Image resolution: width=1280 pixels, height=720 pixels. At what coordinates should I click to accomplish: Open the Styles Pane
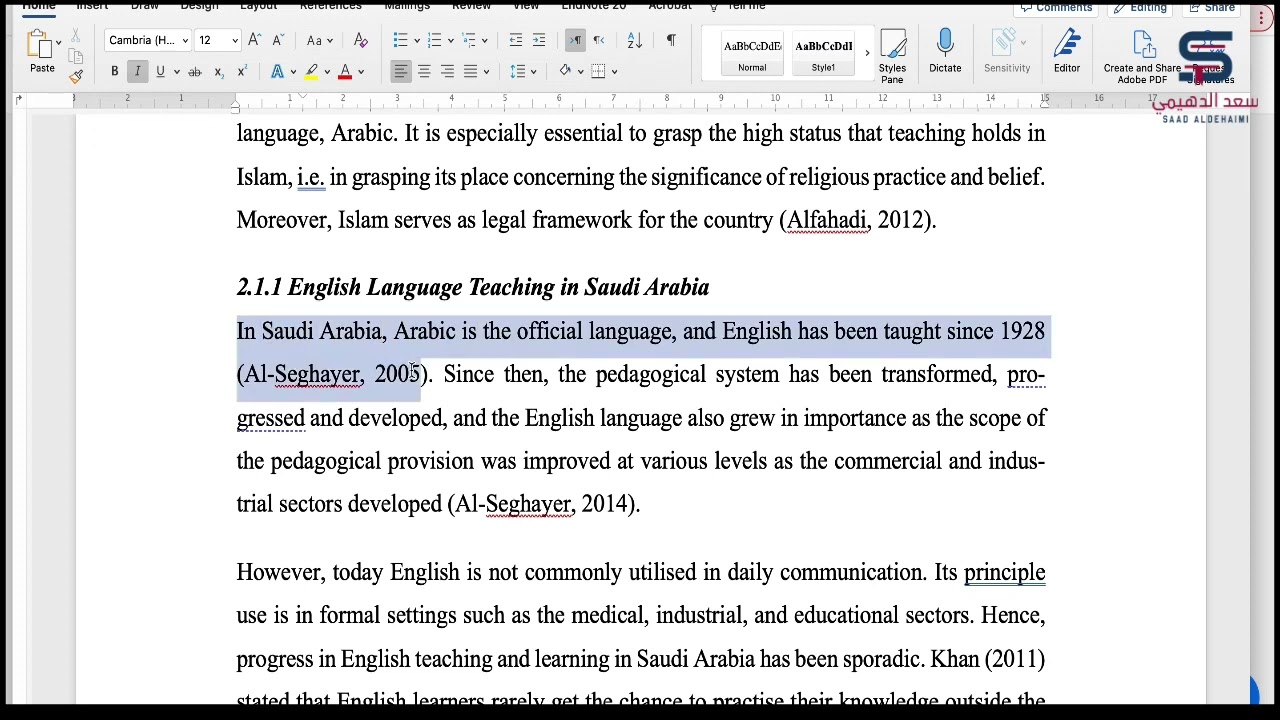(x=892, y=56)
